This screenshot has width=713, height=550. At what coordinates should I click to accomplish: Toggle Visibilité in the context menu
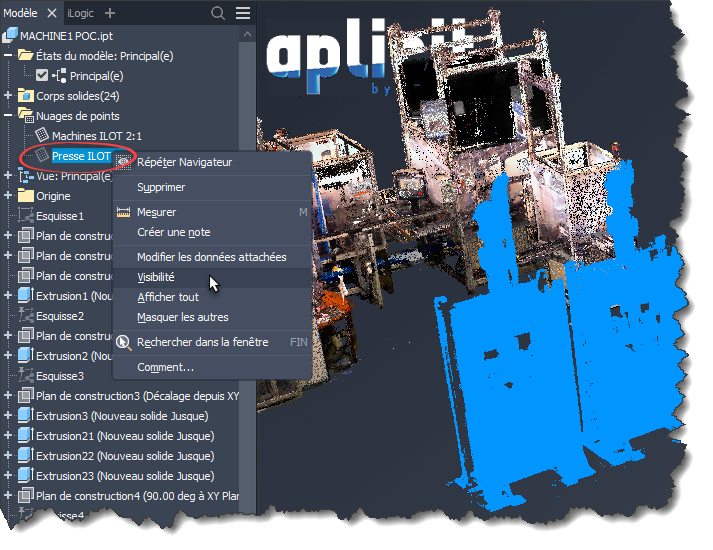pos(155,277)
